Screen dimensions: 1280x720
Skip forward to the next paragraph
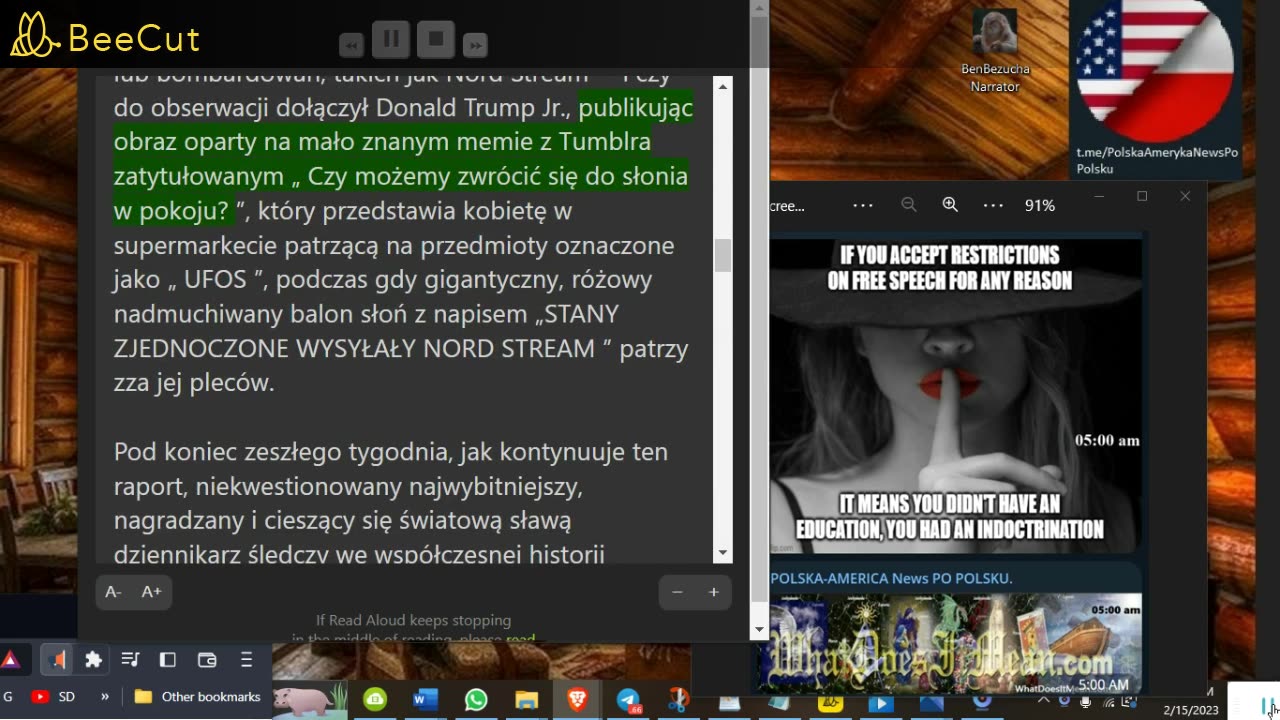coord(476,45)
